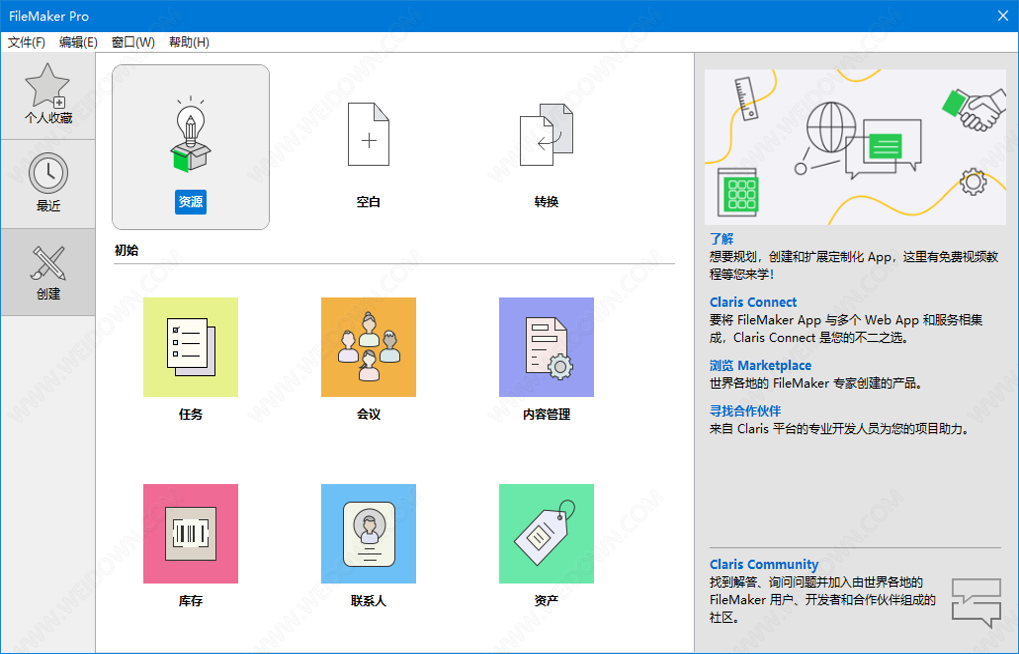Viewport: 1019px width, 654px height.
Task: Click the 资源 lightbulb box icon
Action: 190,134
